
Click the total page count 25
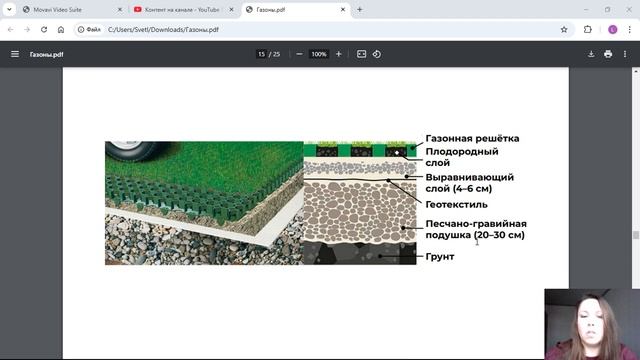click(x=276, y=54)
